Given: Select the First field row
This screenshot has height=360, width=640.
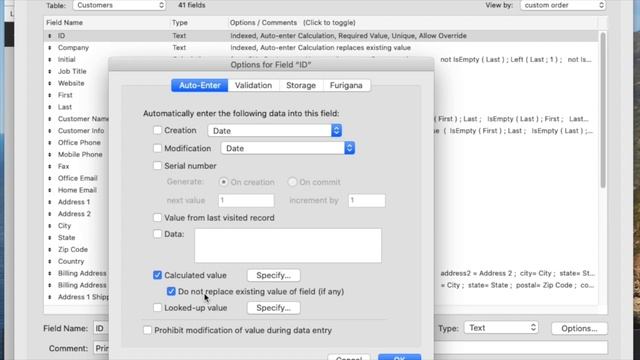Looking at the screenshot, I should pos(76,95).
